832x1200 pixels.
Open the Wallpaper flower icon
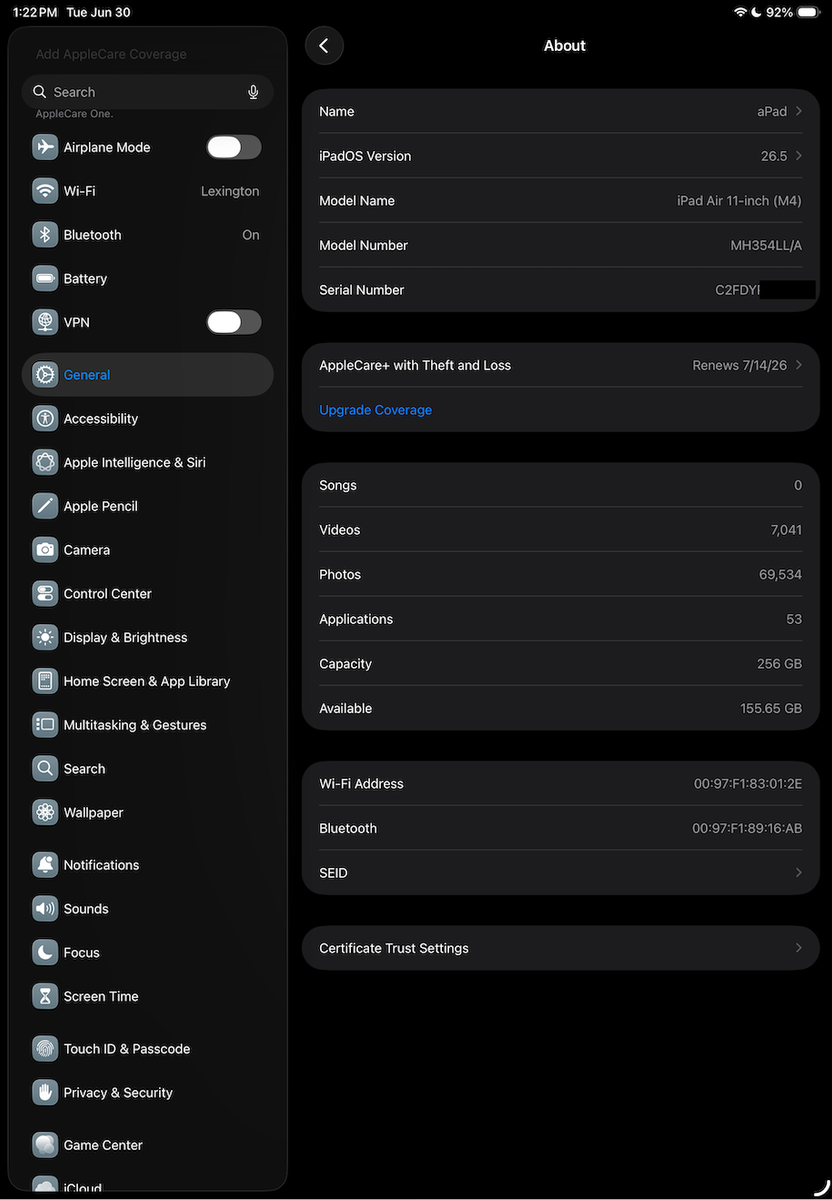tap(45, 813)
